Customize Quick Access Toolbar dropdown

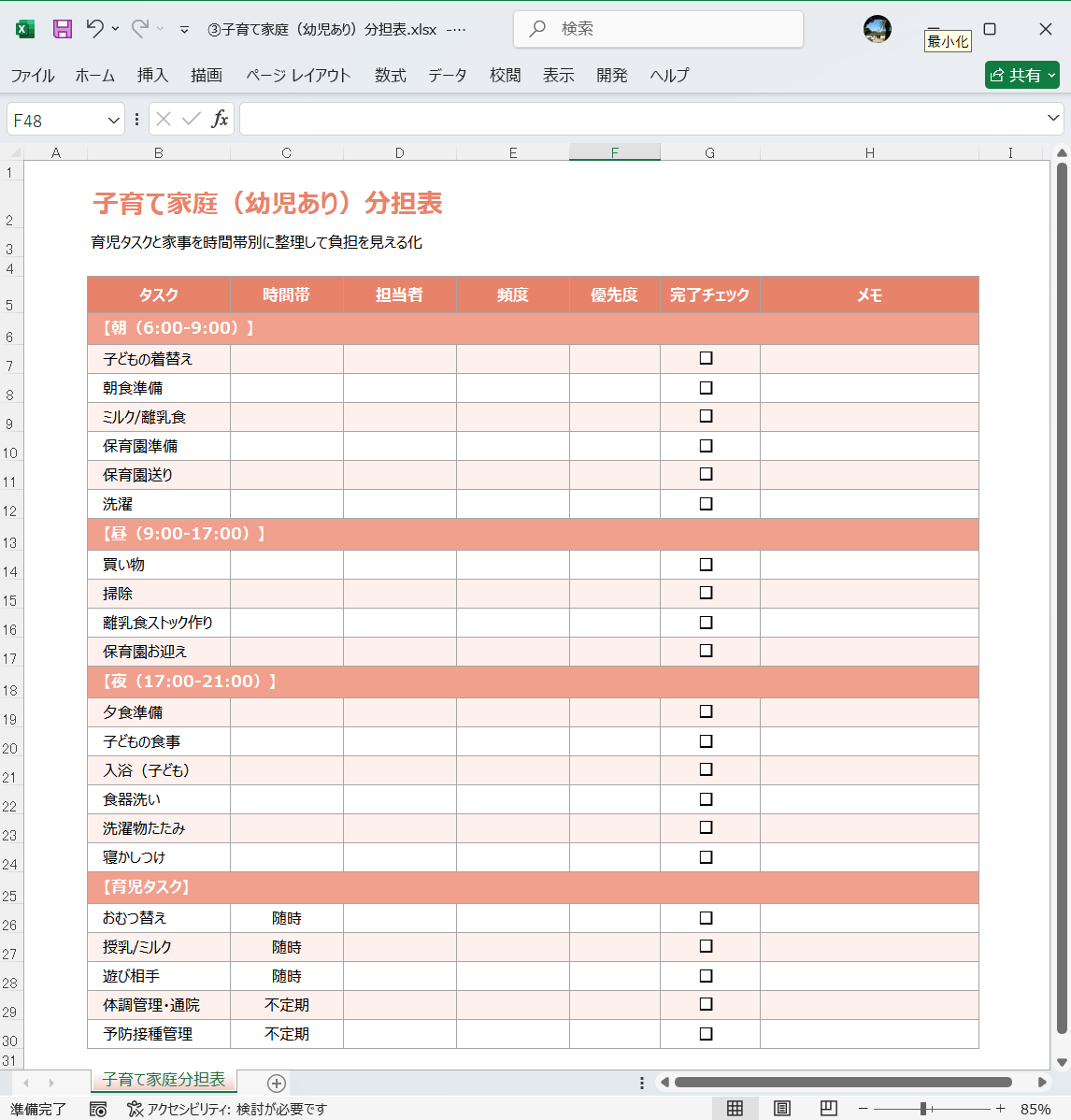[x=184, y=29]
